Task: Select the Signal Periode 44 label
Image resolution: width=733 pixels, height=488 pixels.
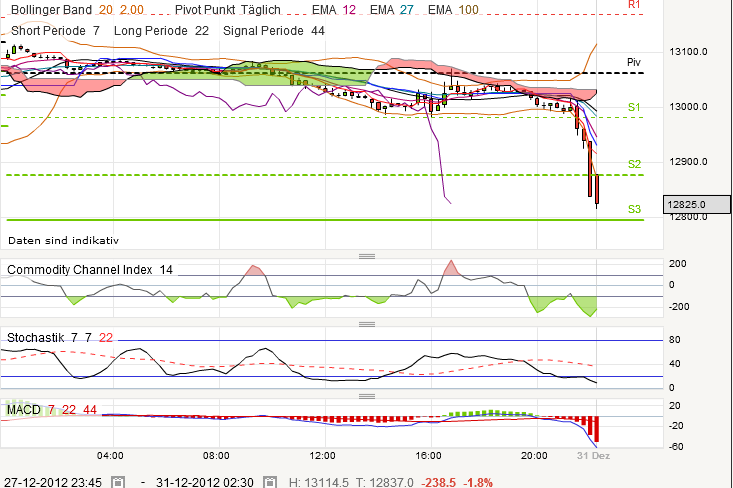Action: pyautogui.click(x=273, y=31)
